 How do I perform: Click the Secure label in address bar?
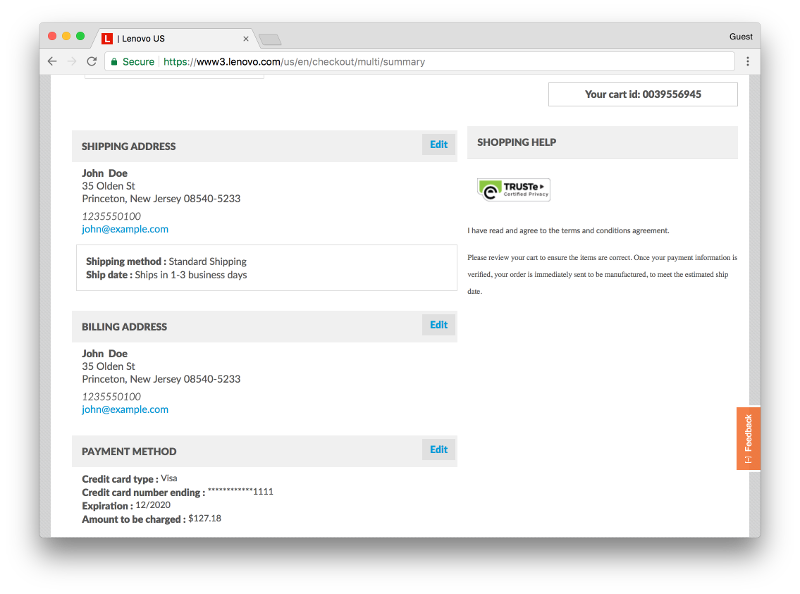138,62
